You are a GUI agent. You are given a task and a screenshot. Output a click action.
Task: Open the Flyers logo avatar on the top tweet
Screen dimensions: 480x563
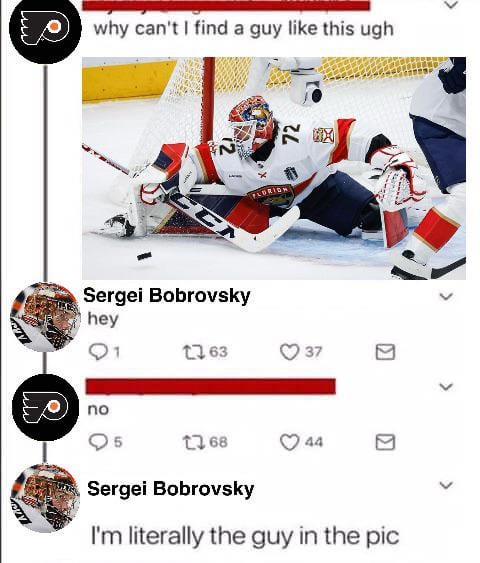click(45, 28)
